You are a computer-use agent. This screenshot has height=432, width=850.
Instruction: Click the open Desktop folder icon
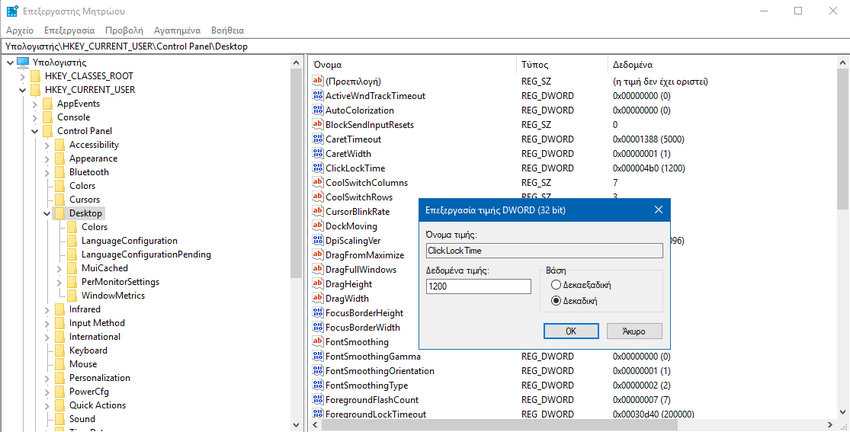(x=60, y=214)
